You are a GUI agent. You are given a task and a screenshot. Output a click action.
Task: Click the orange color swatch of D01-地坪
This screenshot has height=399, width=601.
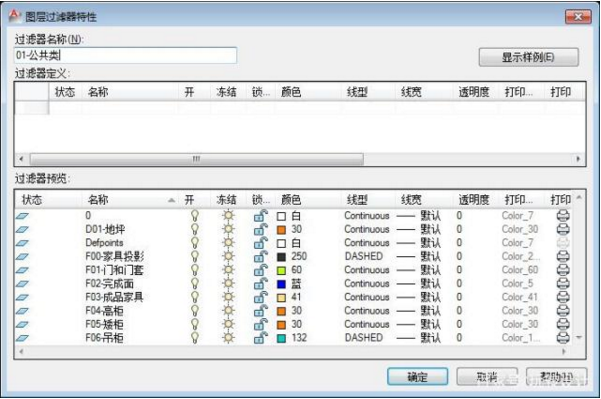click(281, 230)
